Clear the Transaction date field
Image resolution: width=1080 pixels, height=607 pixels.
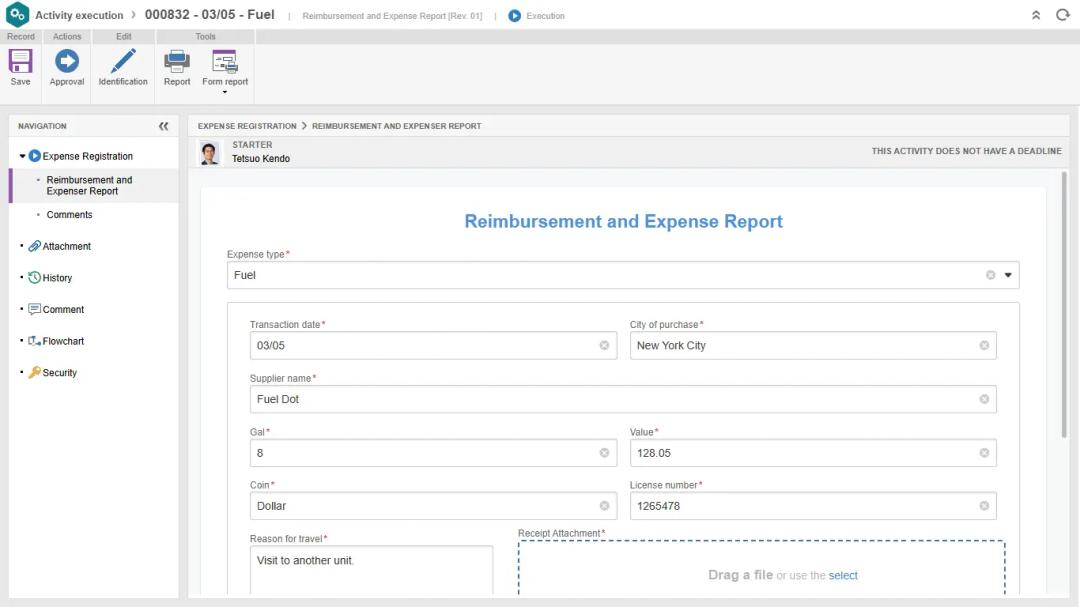(x=604, y=345)
